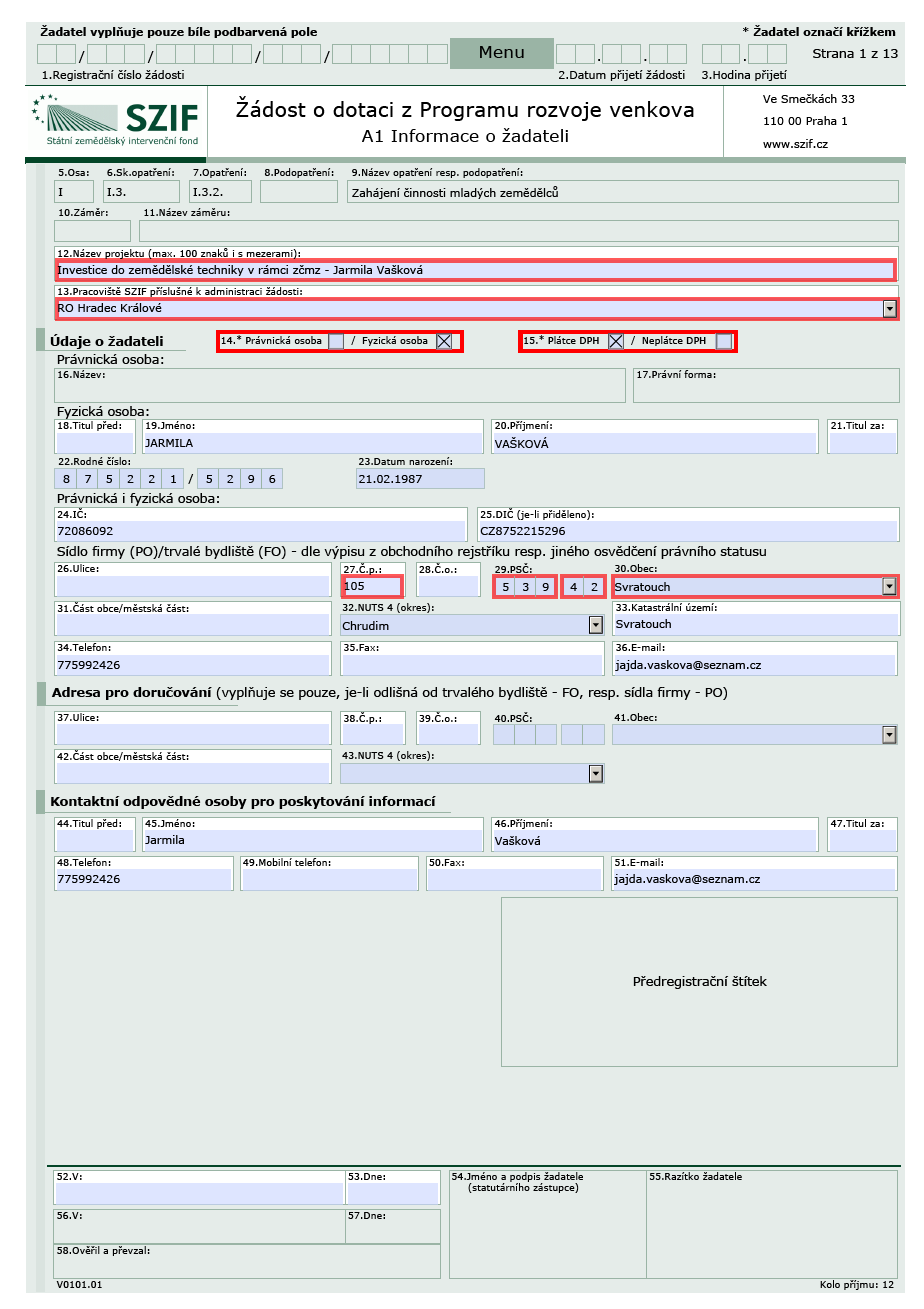Screen dimensions: 924x1309
Task: Select the field 38 Č.p.
Action: click(373, 734)
